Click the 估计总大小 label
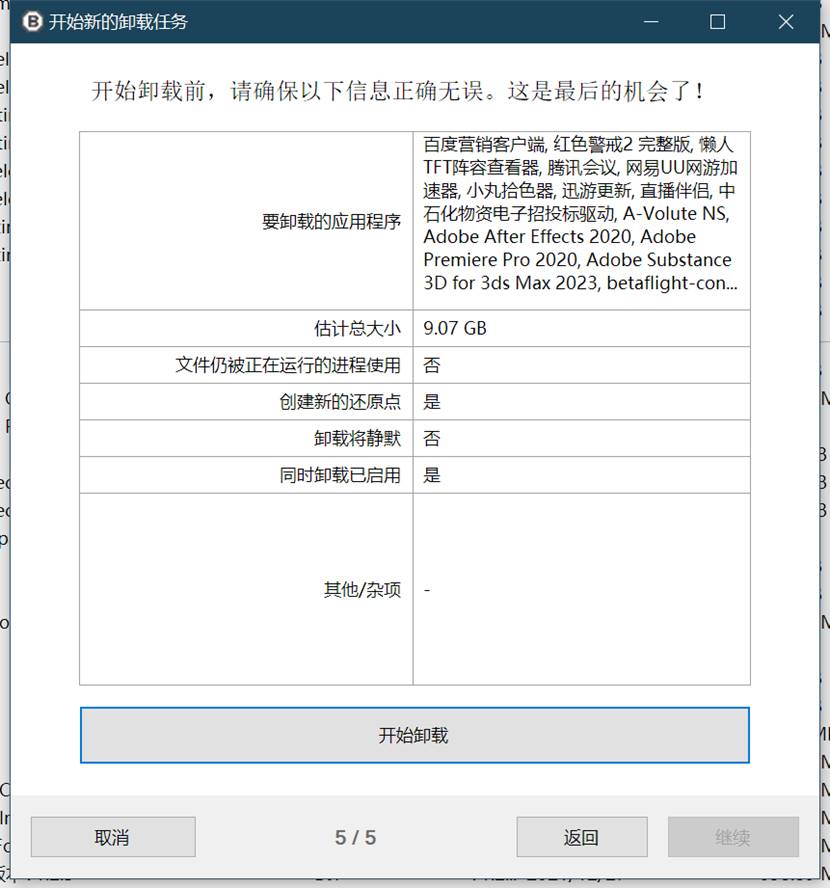The width and height of the screenshot is (830, 888). point(357,328)
